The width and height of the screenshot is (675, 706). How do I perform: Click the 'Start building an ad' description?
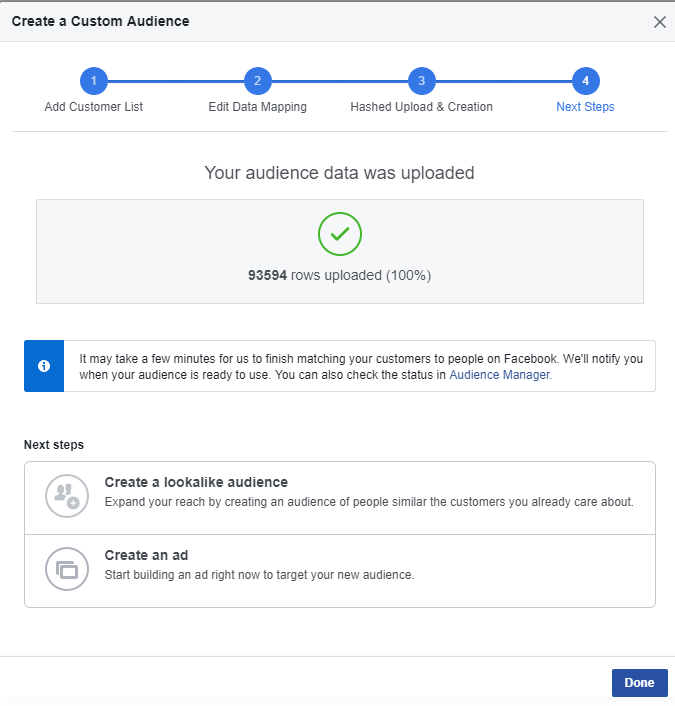coord(259,575)
